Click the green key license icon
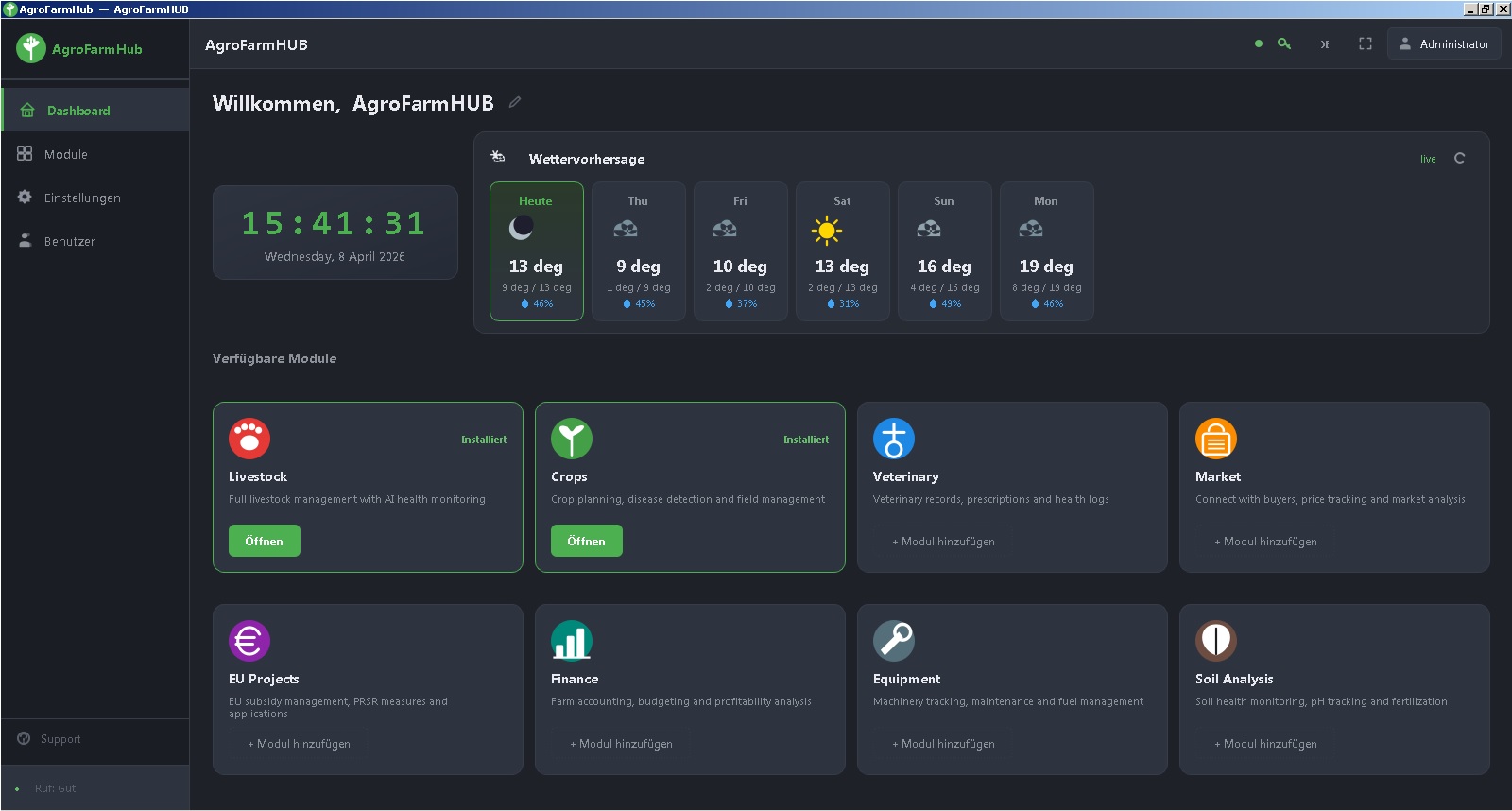Image resolution: width=1512 pixels, height=811 pixels. click(x=1284, y=43)
